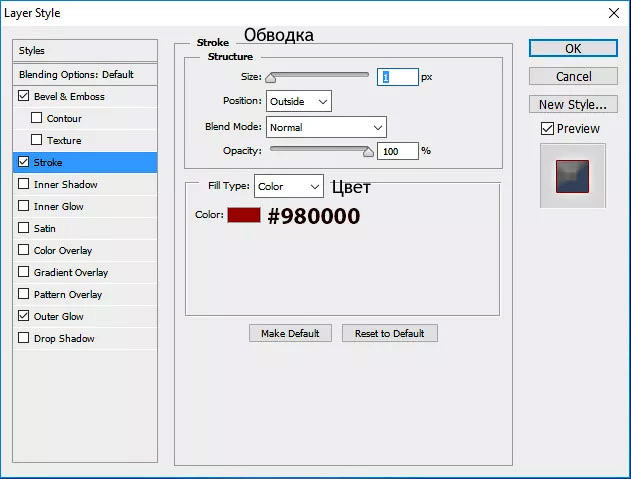631x479 pixels.
Task: Click the style preview thumbnail
Action: [572, 176]
